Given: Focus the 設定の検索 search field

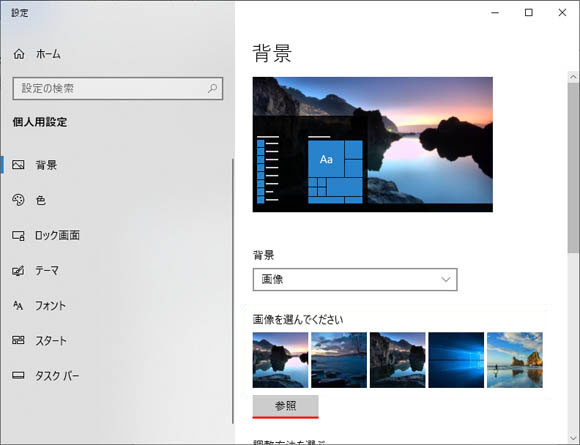Looking at the screenshot, I should click(x=118, y=88).
